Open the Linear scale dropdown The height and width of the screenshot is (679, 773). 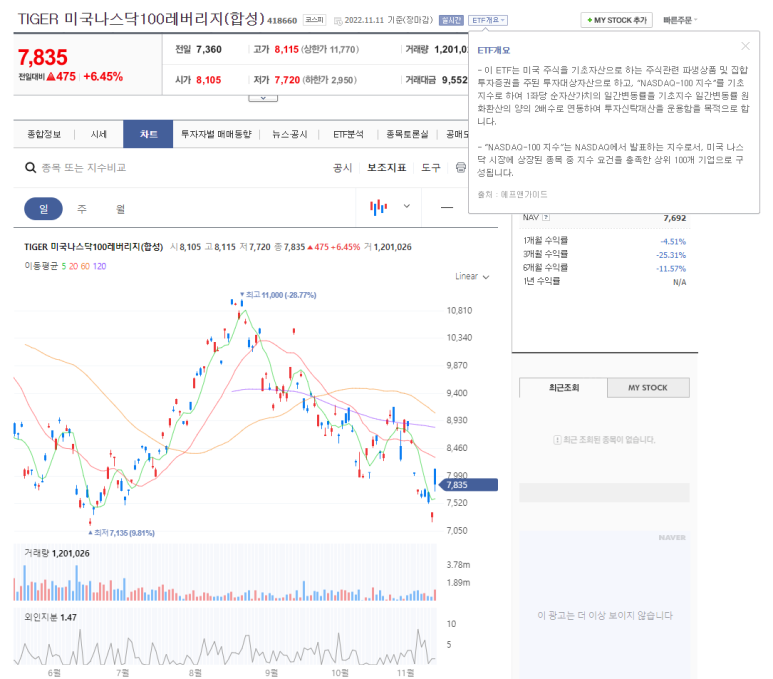472,277
